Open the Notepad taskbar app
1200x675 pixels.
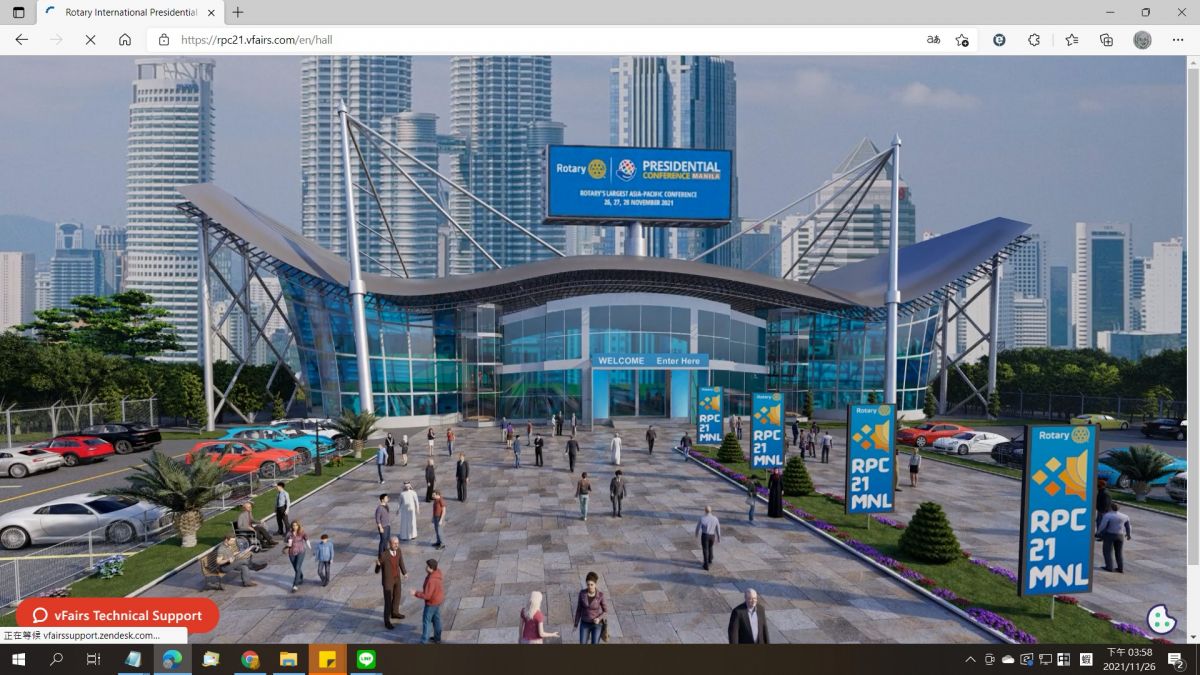(x=133, y=659)
